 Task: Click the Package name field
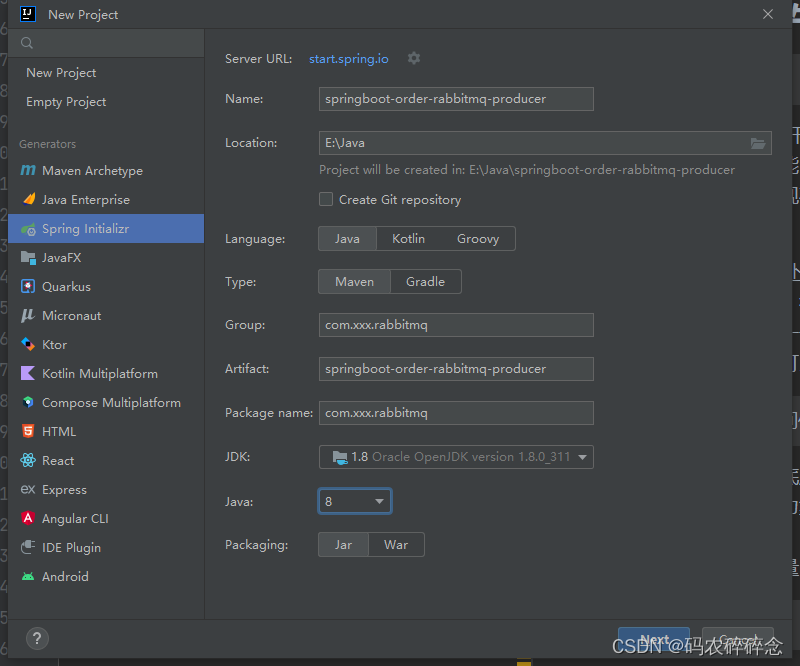pos(456,413)
